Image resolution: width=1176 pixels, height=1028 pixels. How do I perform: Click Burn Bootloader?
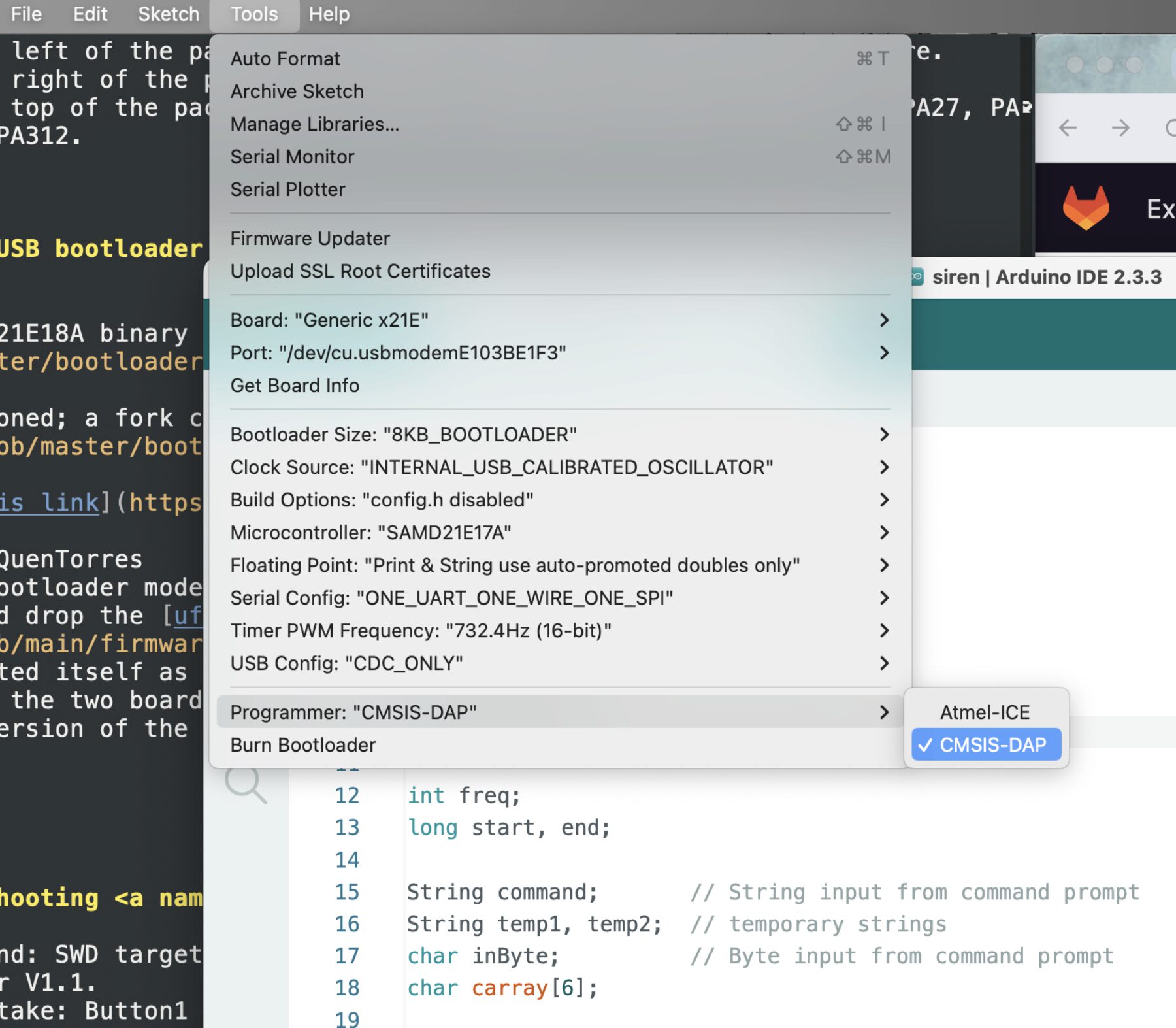click(x=560, y=745)
